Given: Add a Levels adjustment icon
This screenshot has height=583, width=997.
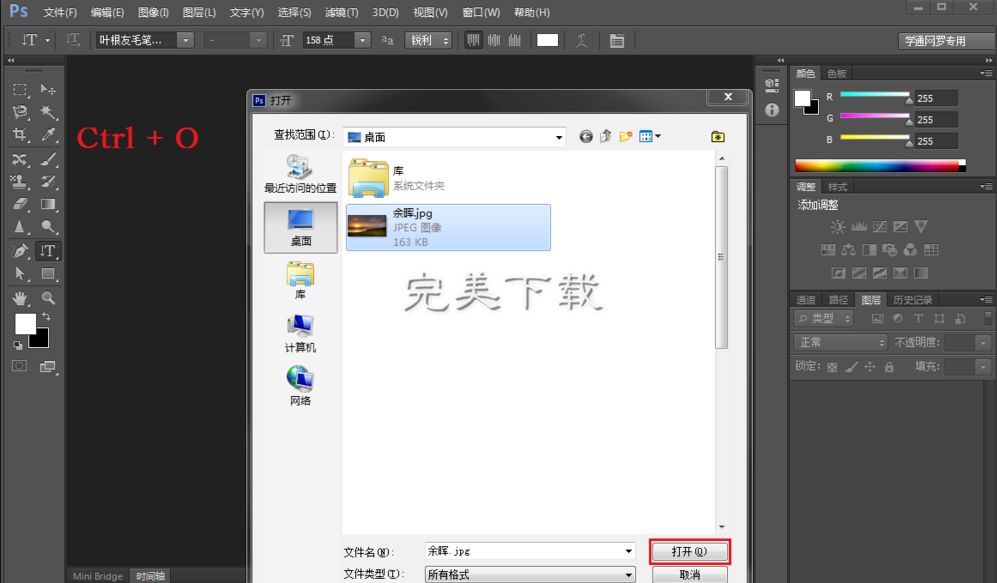Looking at the screenshot, I should pos(858,226).
